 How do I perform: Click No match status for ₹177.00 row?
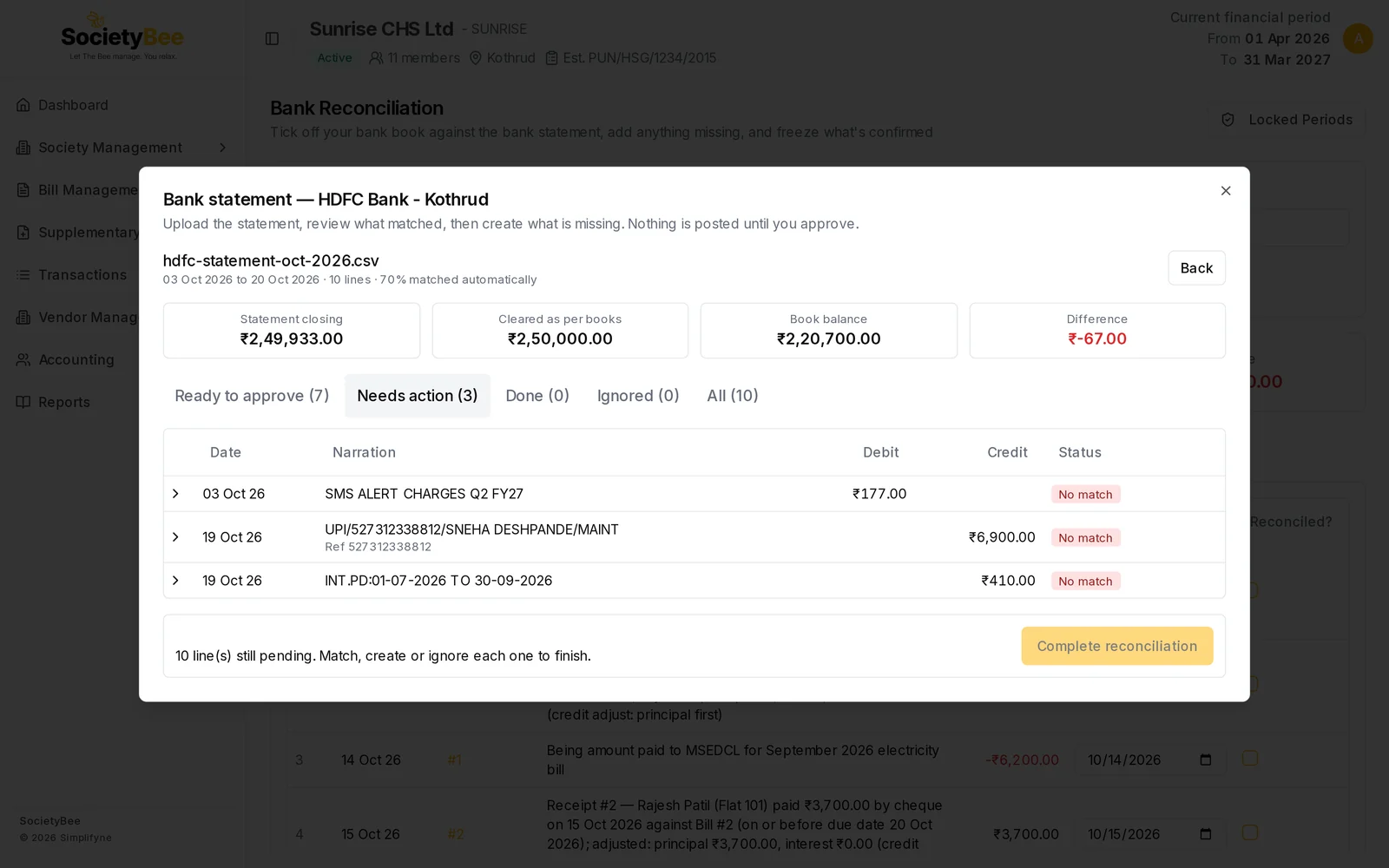(1085, 494)
